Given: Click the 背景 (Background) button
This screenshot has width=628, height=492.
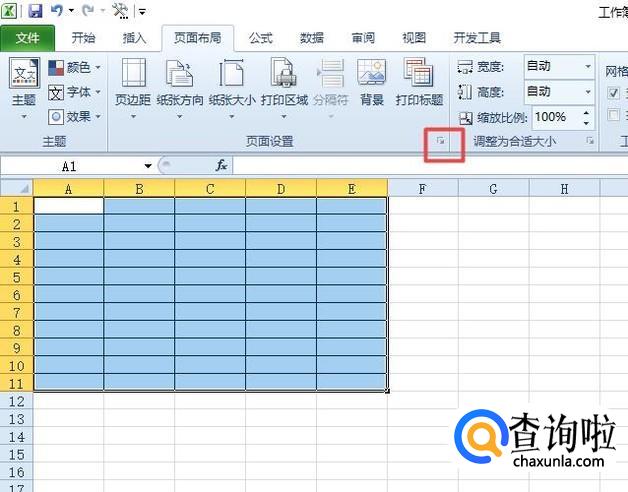Looking at the screenshot, I should [372, 83].
